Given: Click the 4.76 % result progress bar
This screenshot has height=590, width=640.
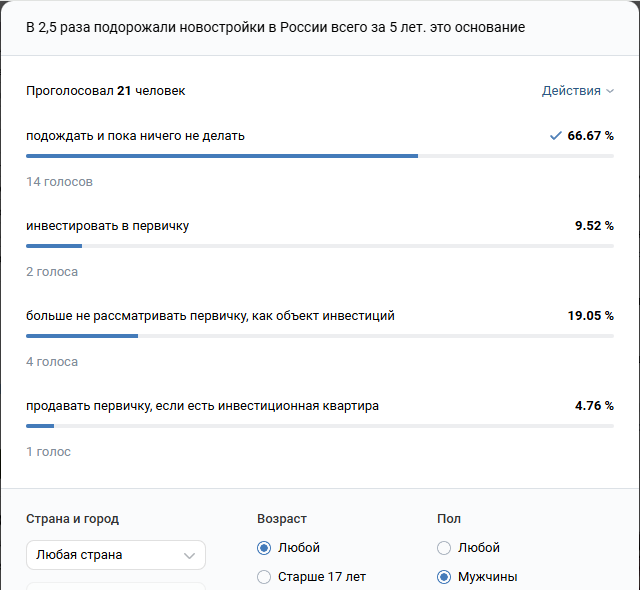Looking at the screenshot, I should click(320, 426).
